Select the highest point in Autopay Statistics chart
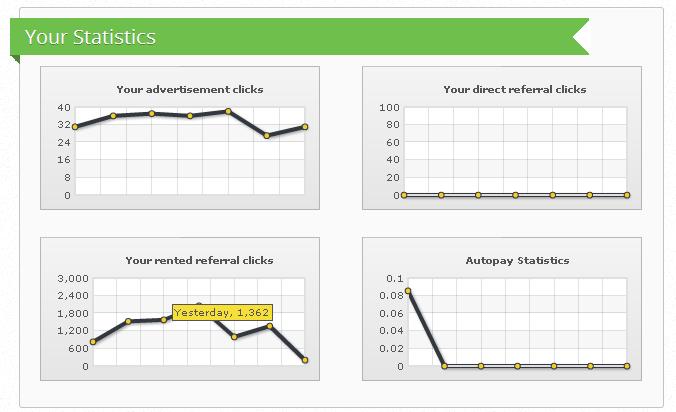676x412 pixels. [408, 291]
